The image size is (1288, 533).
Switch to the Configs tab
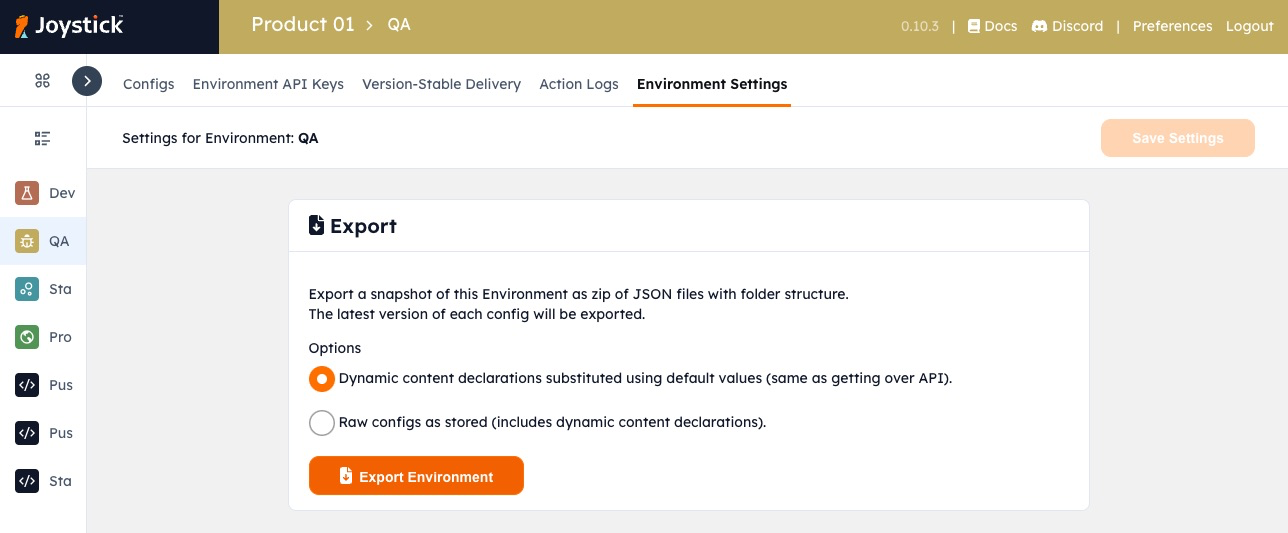[x=149, y=84]
